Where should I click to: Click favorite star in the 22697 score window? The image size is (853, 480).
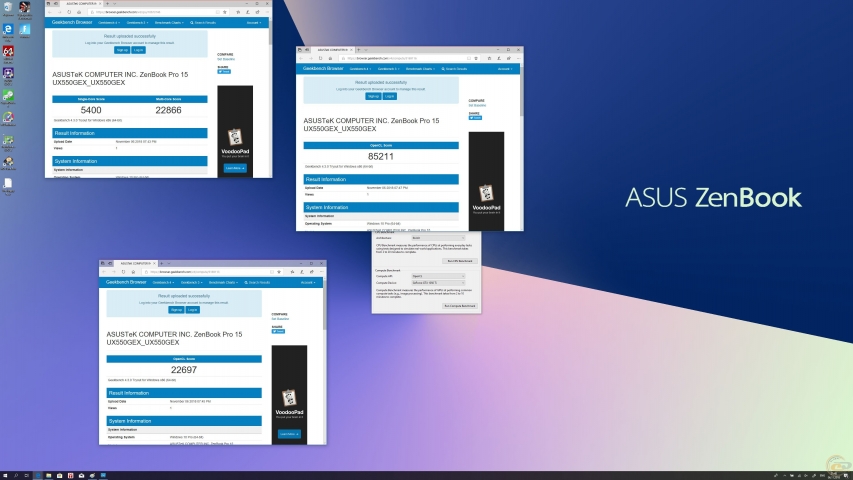(x=279, y=272)
